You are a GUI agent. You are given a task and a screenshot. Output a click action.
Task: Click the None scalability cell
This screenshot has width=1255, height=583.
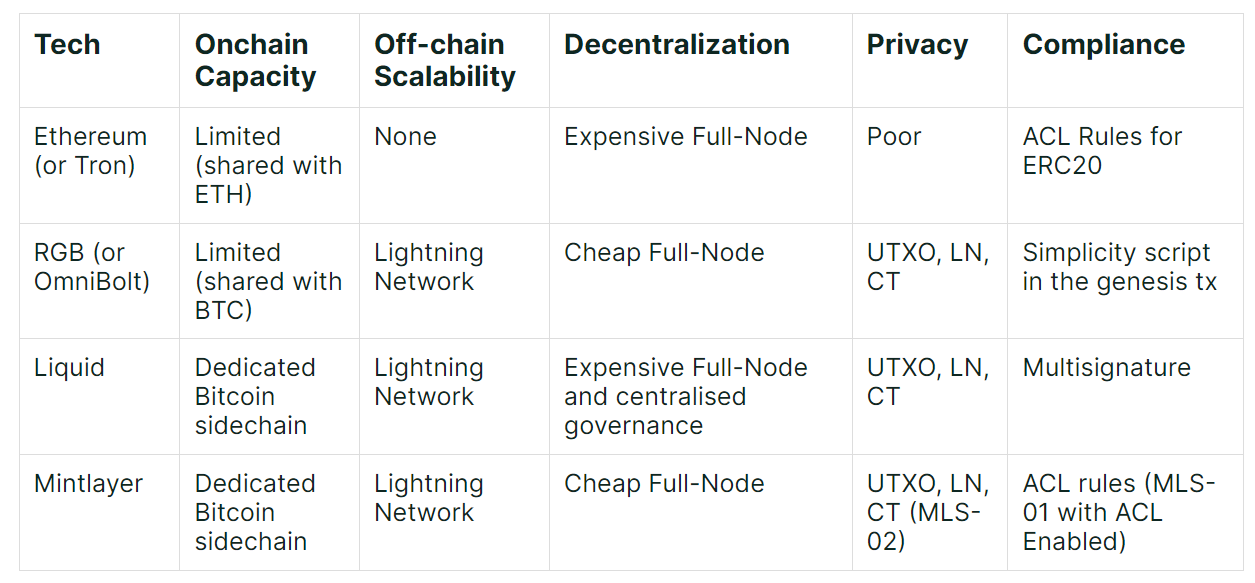click(x=405, y=137)
